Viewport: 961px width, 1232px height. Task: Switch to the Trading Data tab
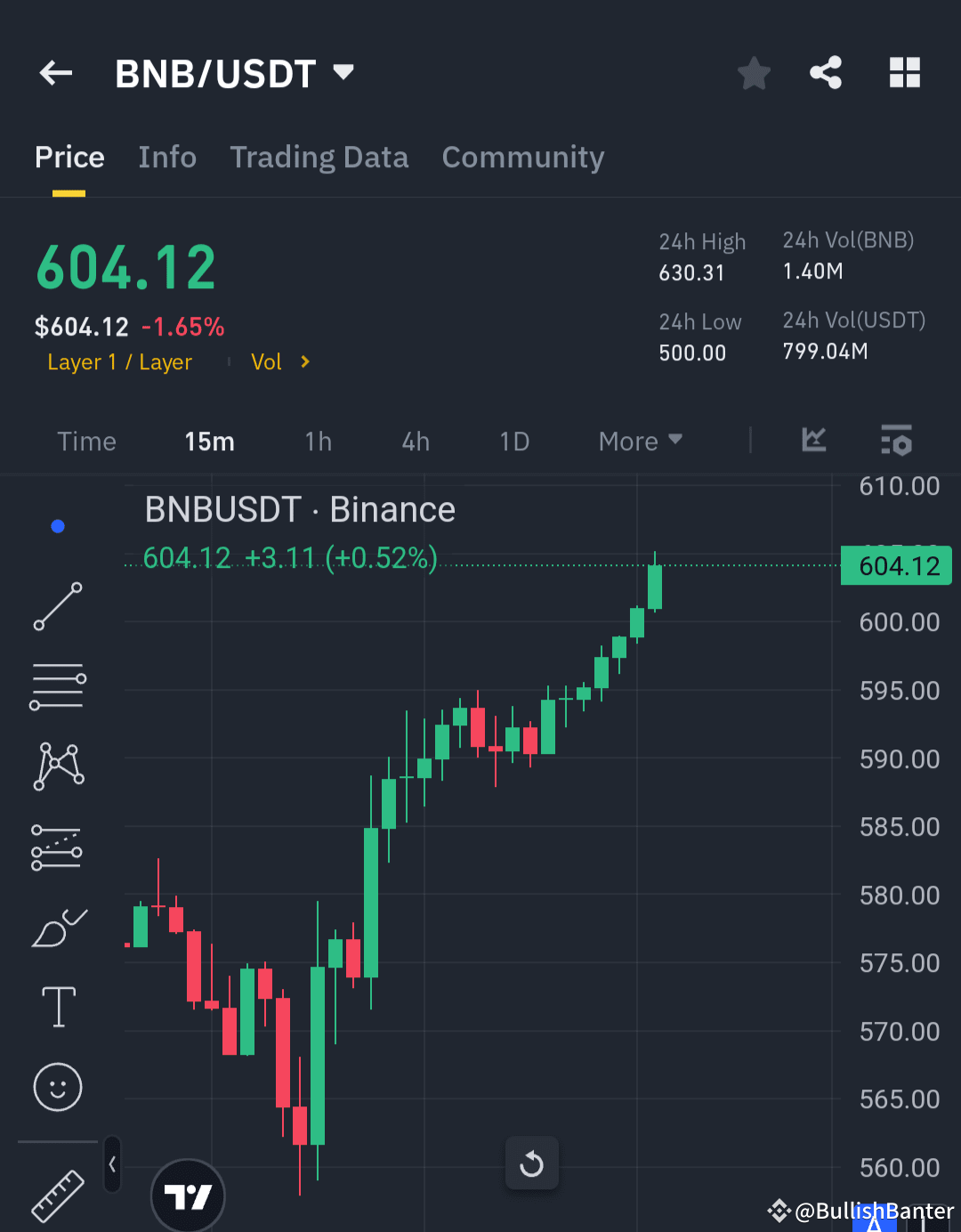point(319,157)
